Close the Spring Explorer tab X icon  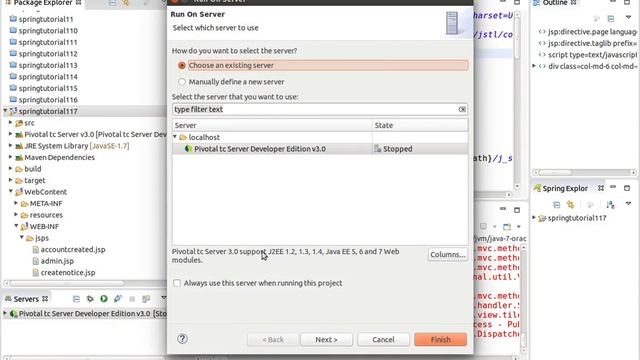(x=601, y=188)
